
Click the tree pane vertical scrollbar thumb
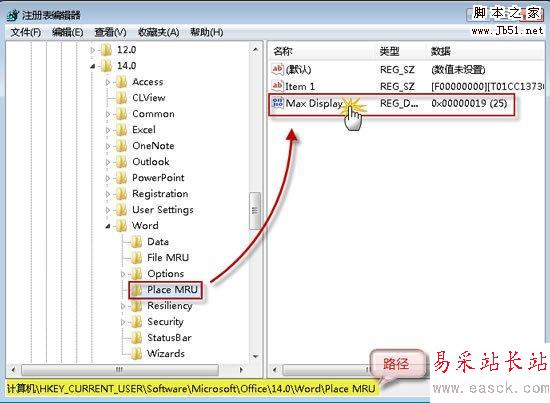click(255, 210)
